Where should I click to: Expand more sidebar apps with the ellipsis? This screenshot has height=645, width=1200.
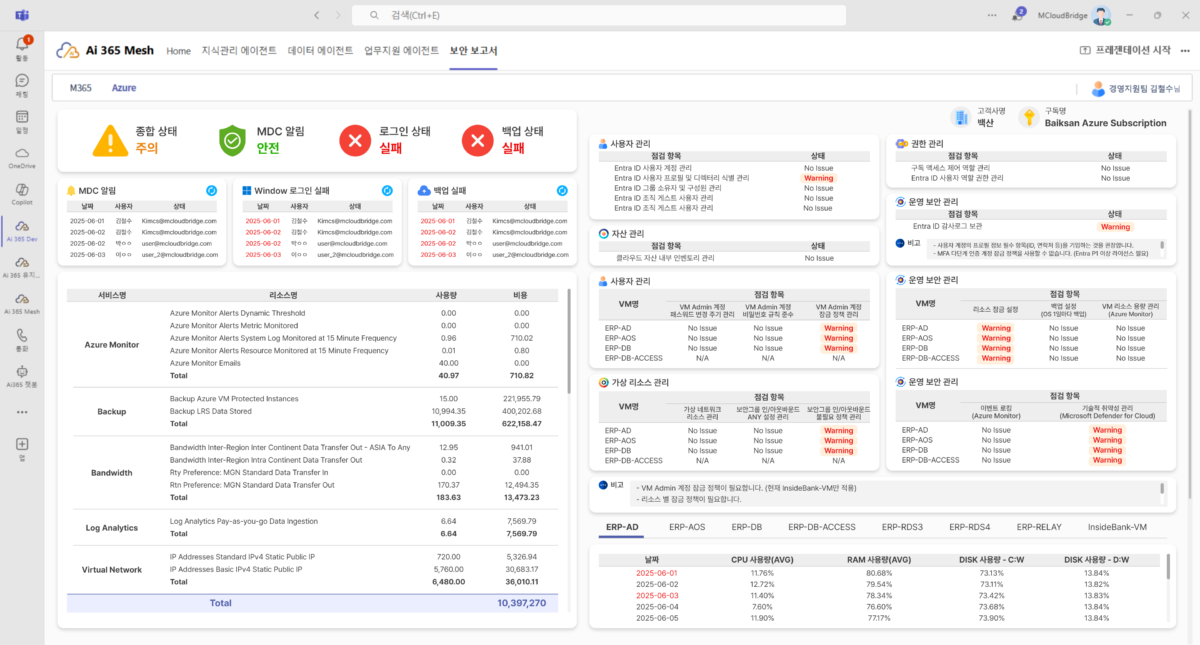tap(22, 411)
